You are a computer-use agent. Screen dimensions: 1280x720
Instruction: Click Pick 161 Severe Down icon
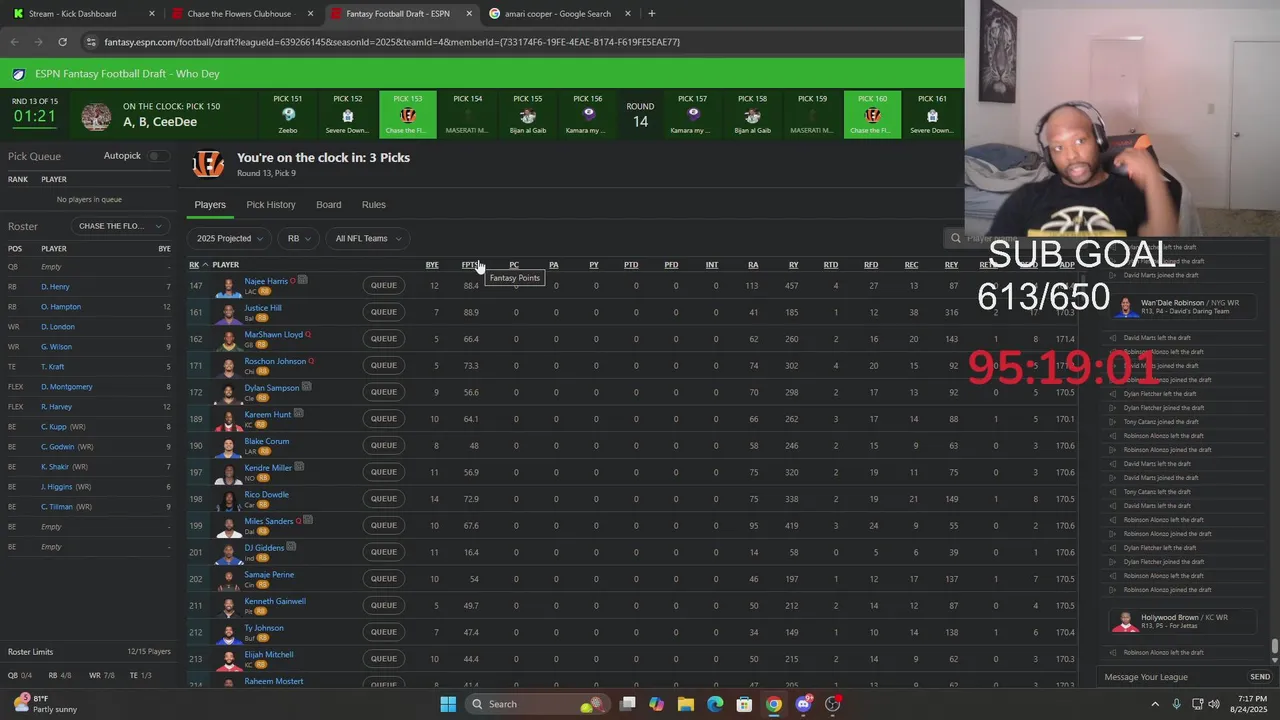pyautogui.click(x=932, y=116)
